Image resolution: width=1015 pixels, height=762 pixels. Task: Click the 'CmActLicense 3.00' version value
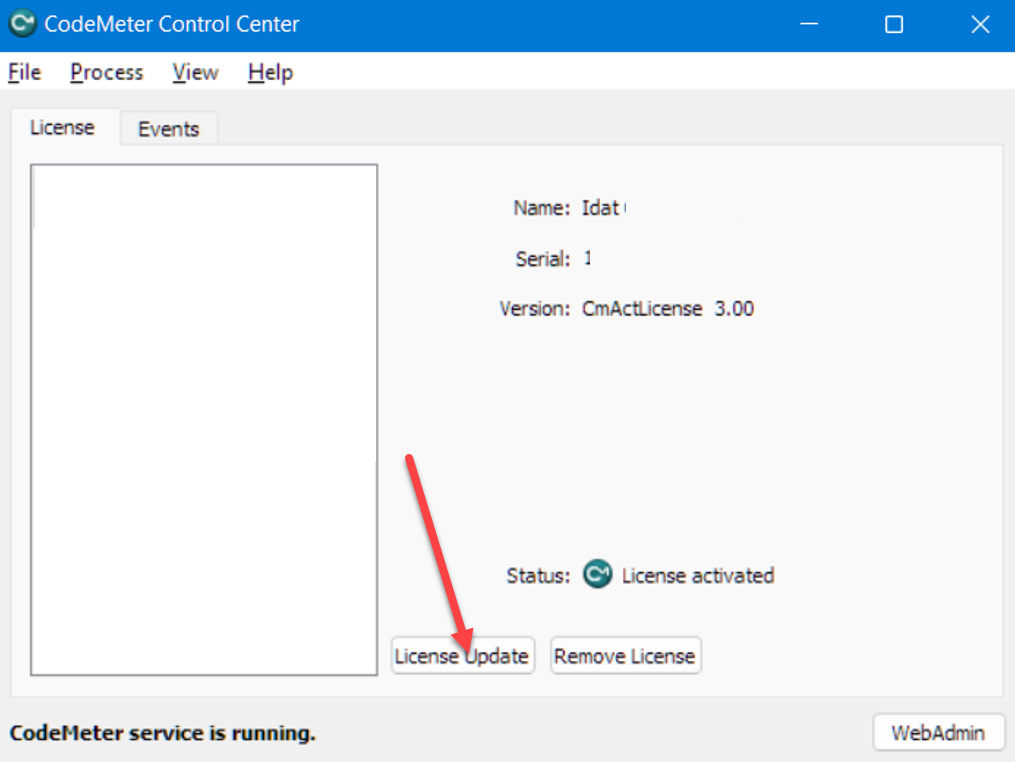pyautogui.click(x=668, y=308)
